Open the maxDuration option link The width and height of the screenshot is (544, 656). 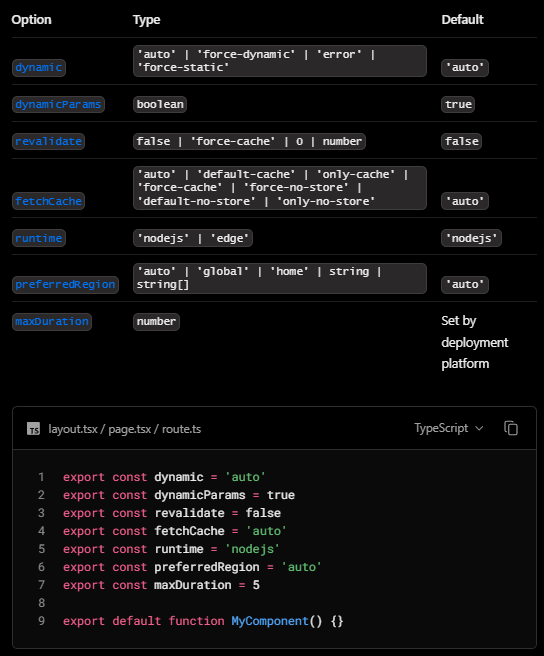(52, 322)
